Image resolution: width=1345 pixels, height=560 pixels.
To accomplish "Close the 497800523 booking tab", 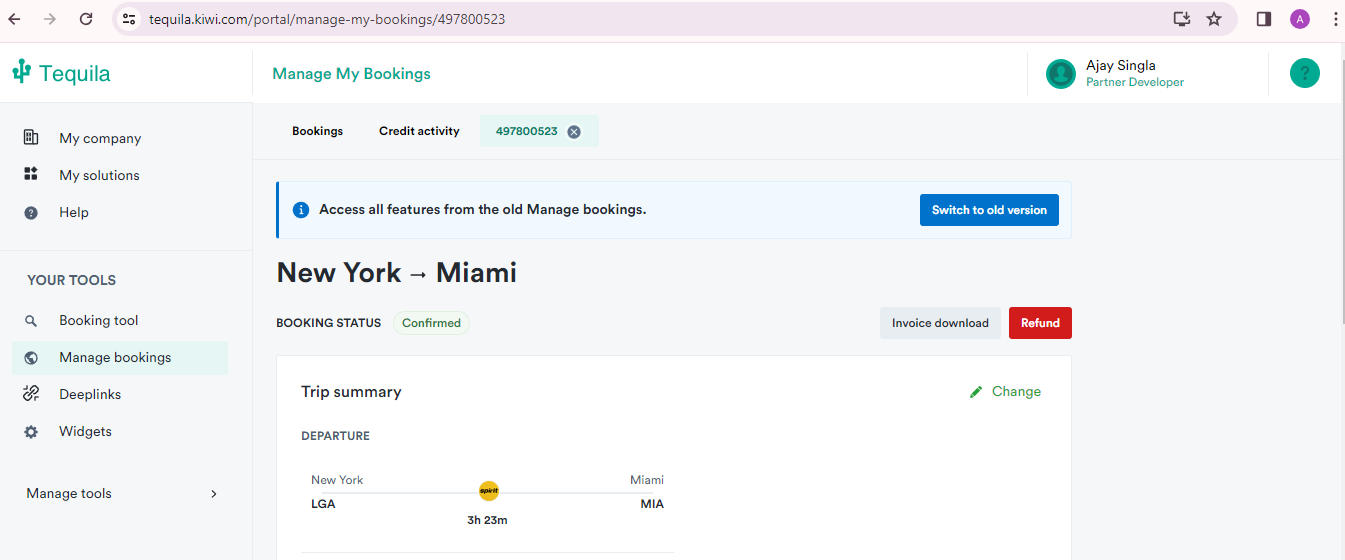I will [574, 132].
